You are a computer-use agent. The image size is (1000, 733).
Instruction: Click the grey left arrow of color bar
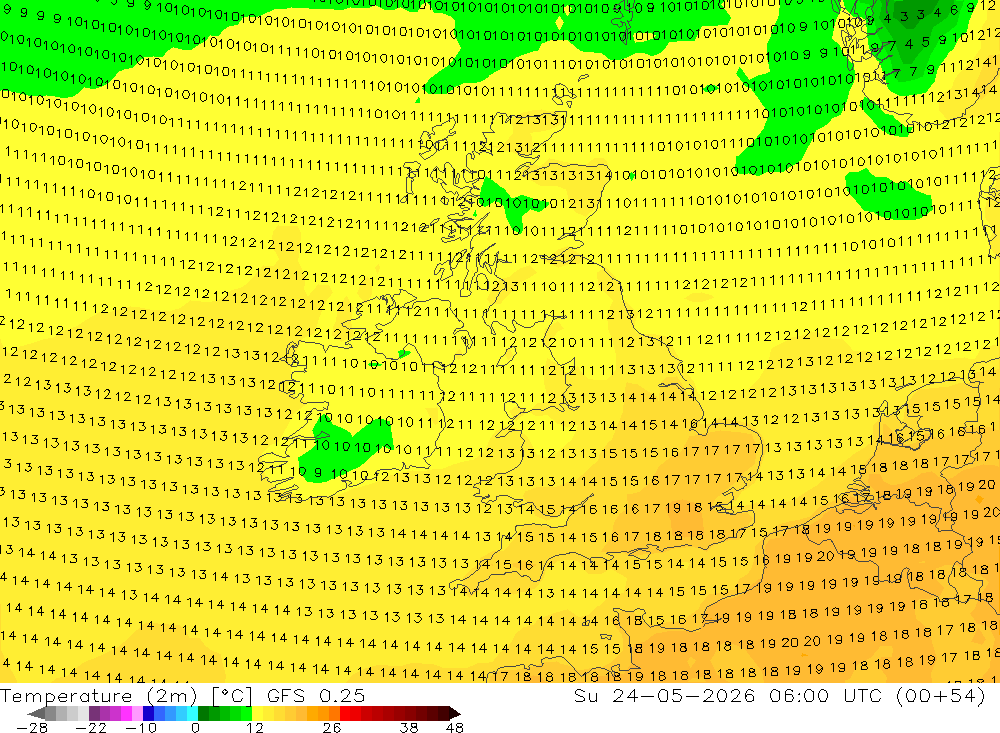pos(36,713)
